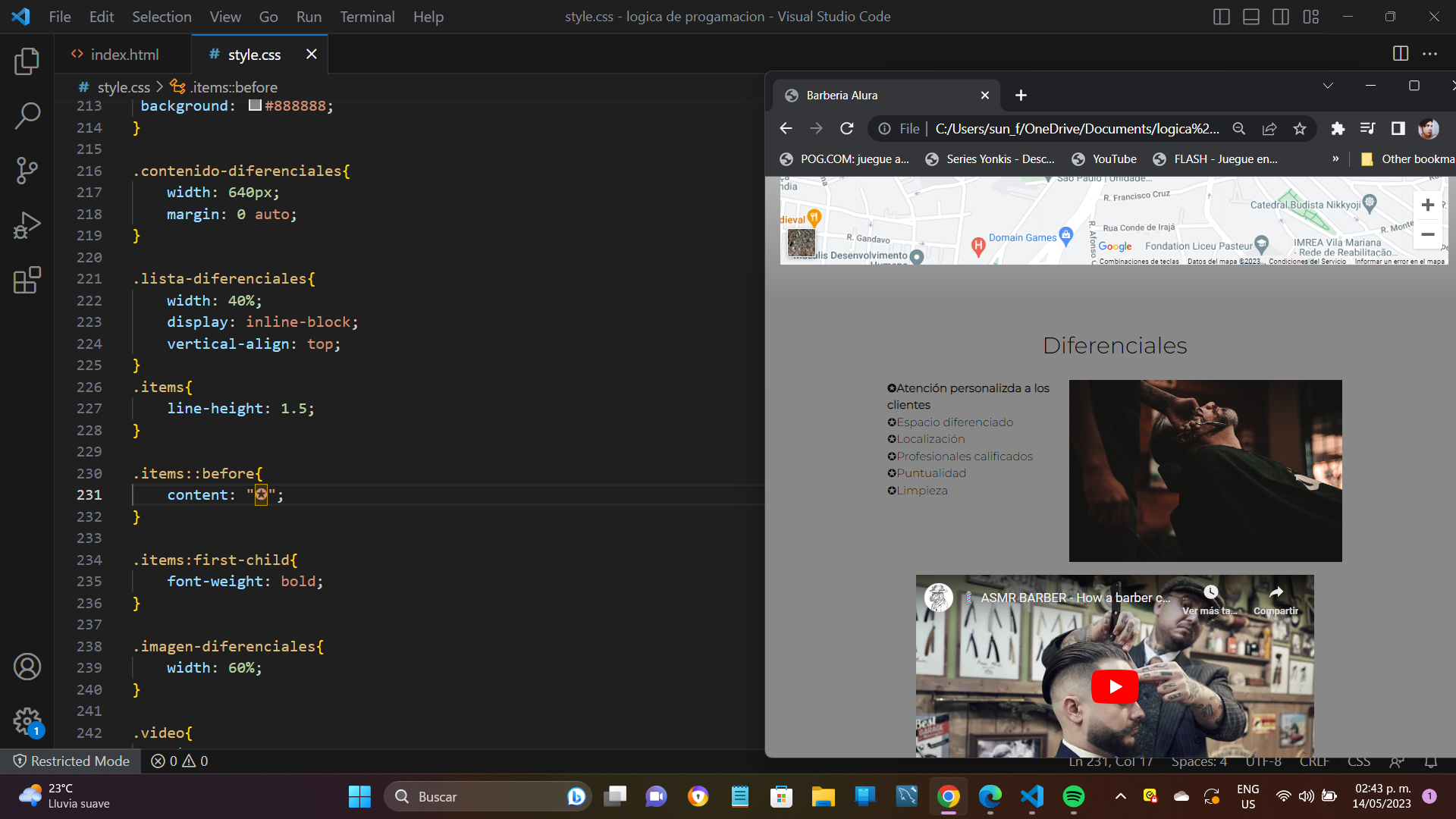Switch map to satellite layer thumbnail
The height and width of the screenshot is (819, 1456).
pyautogui.click(x=801, y=243)
